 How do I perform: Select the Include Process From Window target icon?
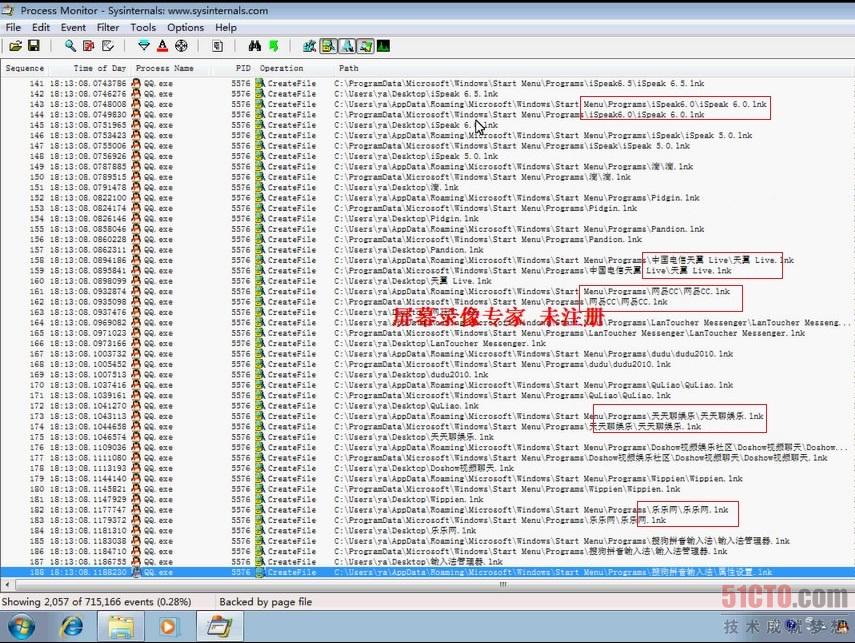point(181,46)
